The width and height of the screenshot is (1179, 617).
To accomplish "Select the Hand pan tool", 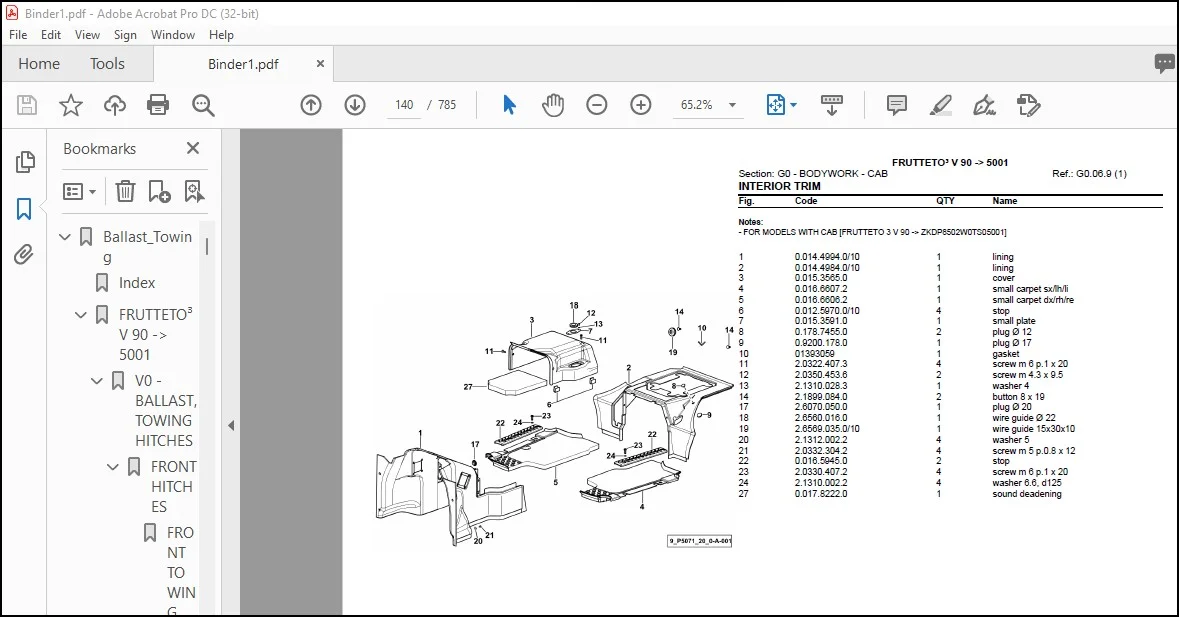I will (x=553, y=105).
